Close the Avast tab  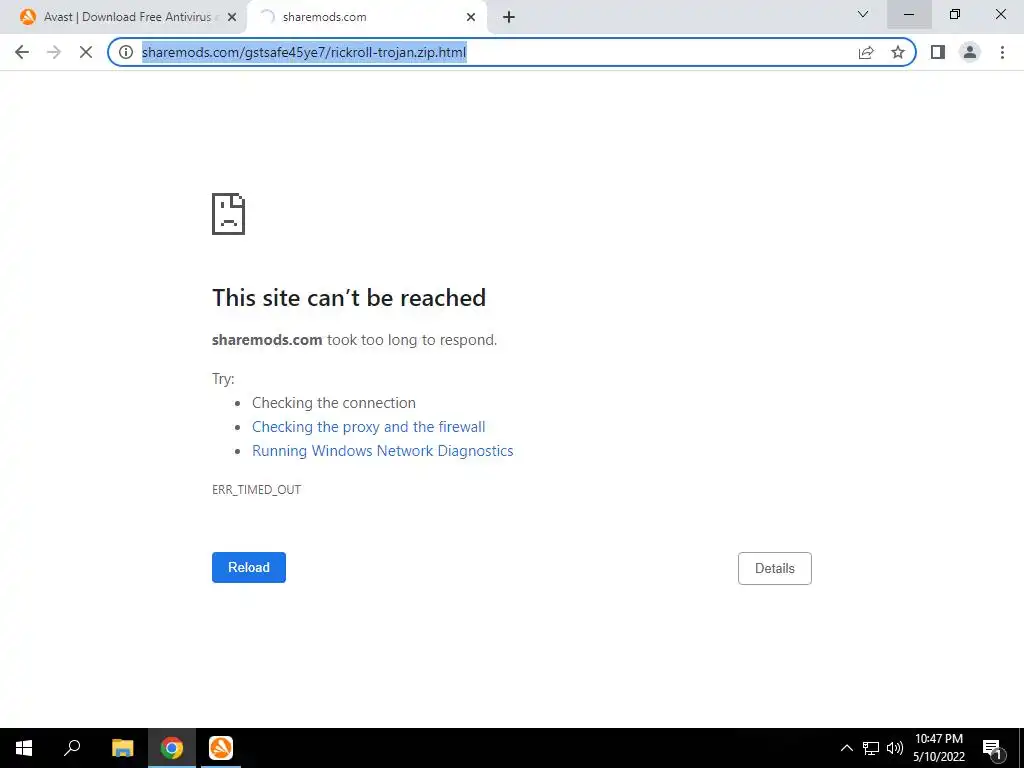click(232, 17)
